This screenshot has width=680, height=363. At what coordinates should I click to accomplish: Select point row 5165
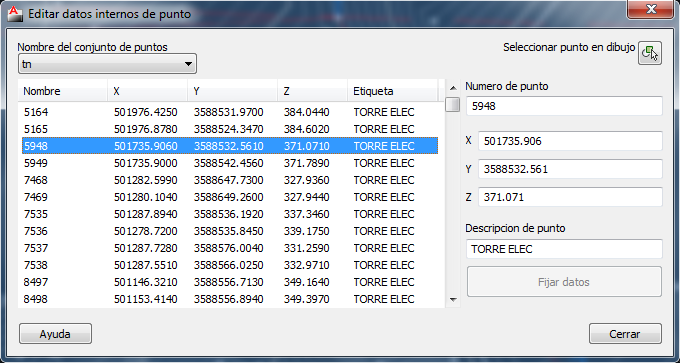click(230, 129)
